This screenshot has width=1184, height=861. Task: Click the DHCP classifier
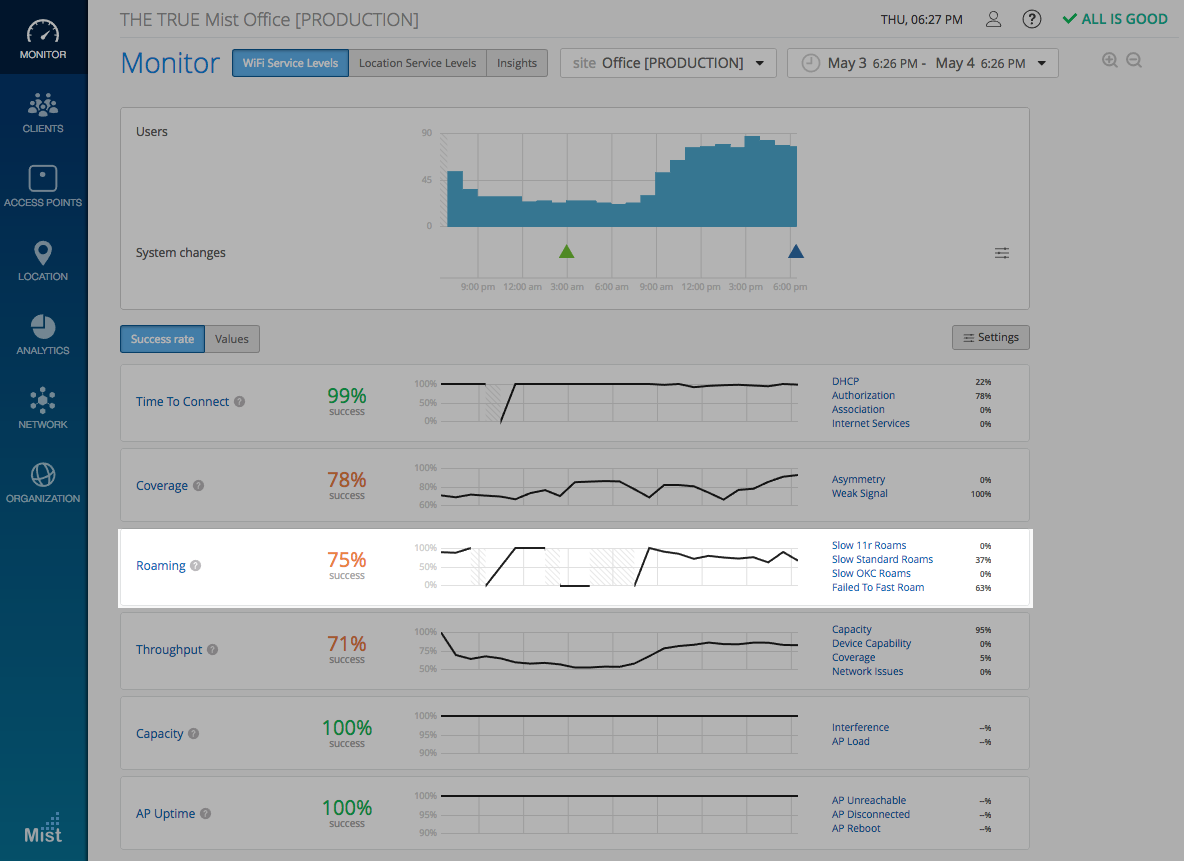coord(846,381)
